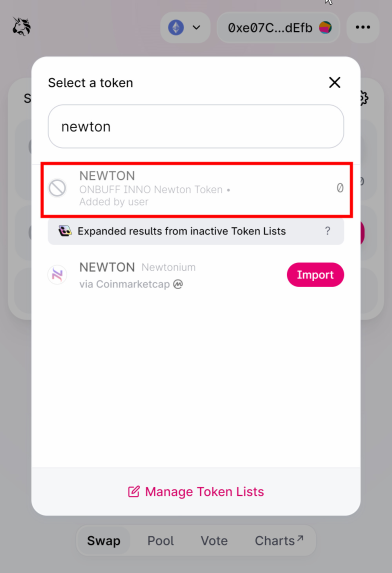This screenshot has height=573, width=392.
Task: Click the Coinmarketcap source icon
Action: click(x=178, y=284)
